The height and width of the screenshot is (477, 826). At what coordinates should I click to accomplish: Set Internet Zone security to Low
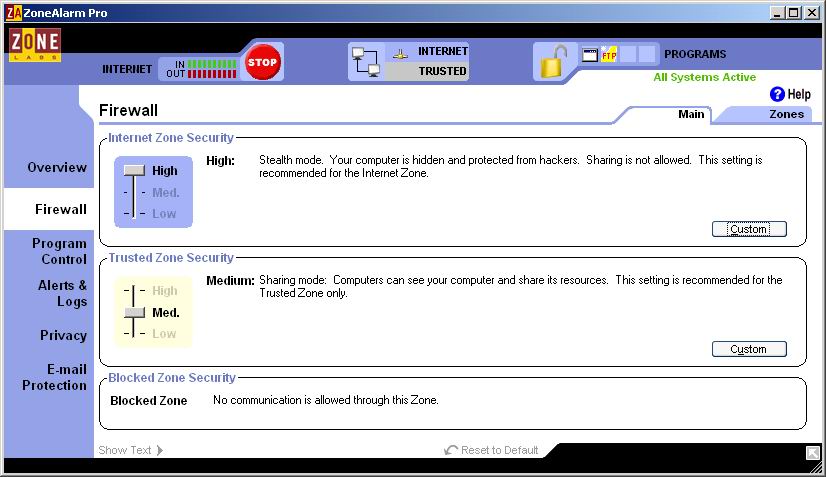click(x=164, y=213)
